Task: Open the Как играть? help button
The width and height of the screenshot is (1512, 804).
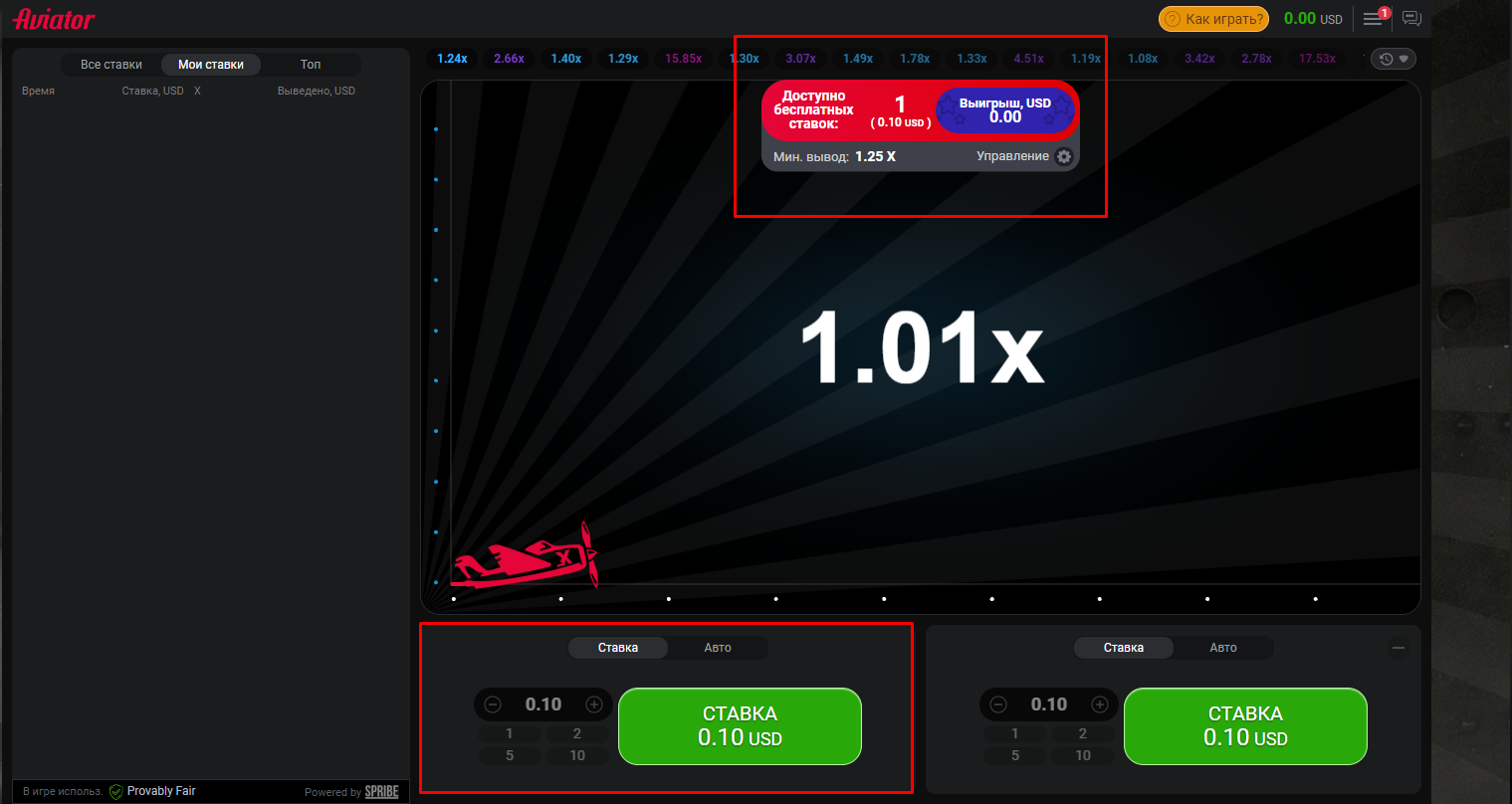Action: (1212, 18)
